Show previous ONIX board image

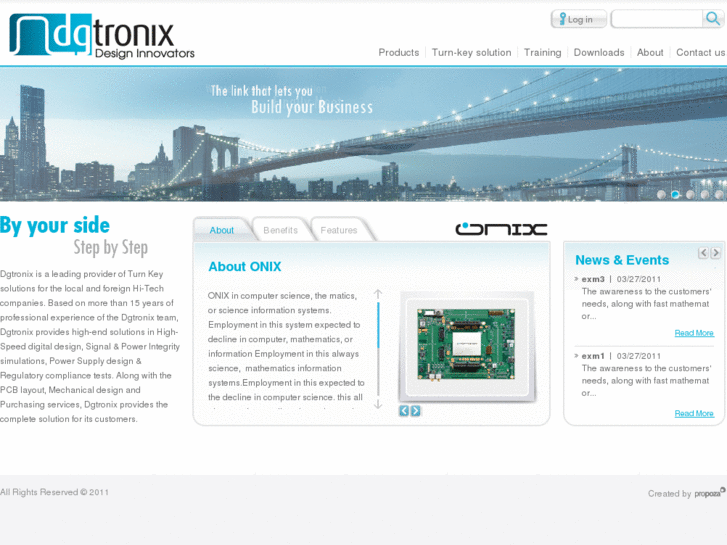[404, 410]
